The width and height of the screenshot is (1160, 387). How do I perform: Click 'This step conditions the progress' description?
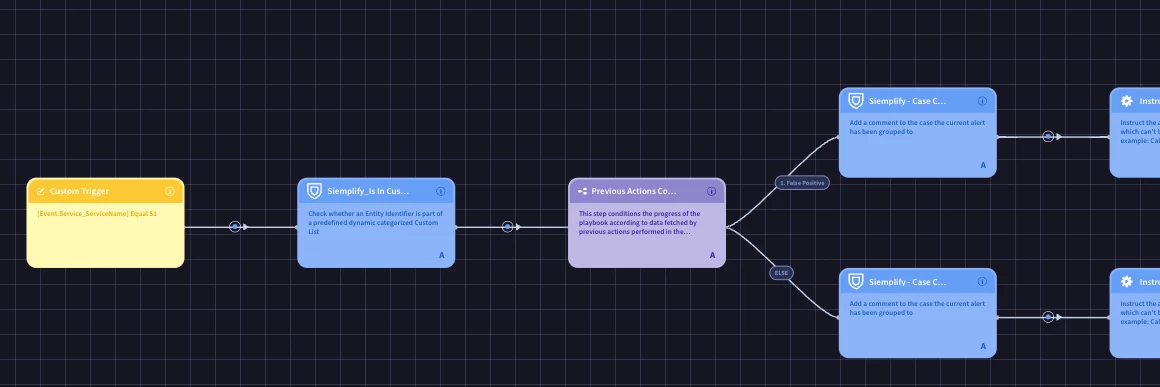639,222
